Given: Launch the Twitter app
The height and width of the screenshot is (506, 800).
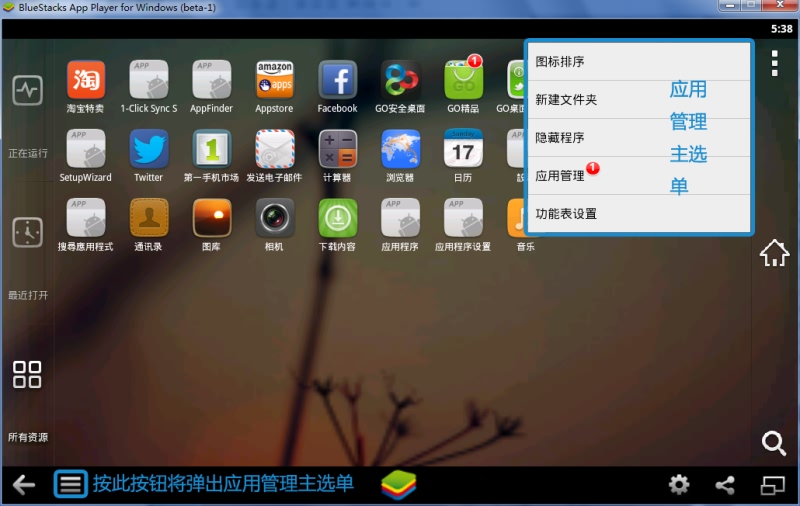Looking at the screenshot, I should coord(148,149).
